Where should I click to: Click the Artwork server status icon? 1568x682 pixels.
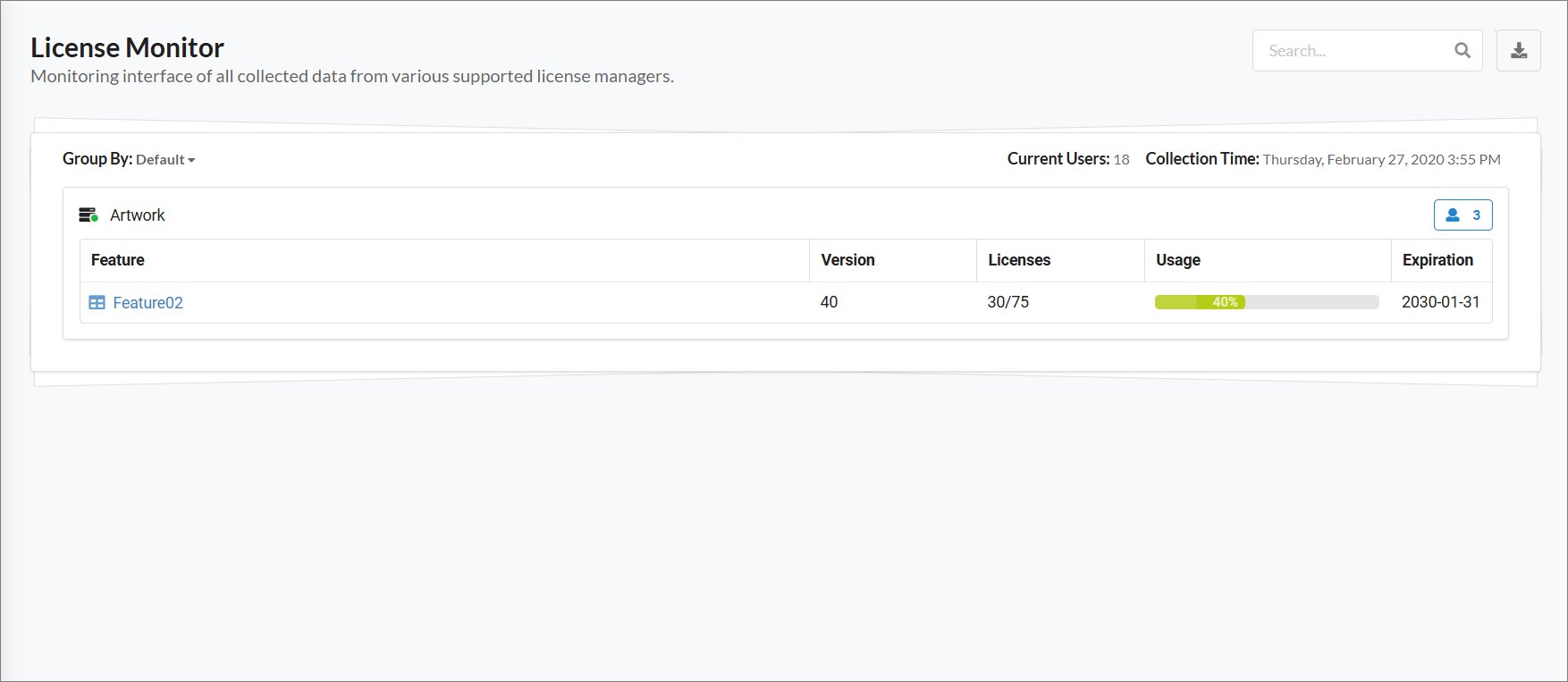[x=89, y=215]
